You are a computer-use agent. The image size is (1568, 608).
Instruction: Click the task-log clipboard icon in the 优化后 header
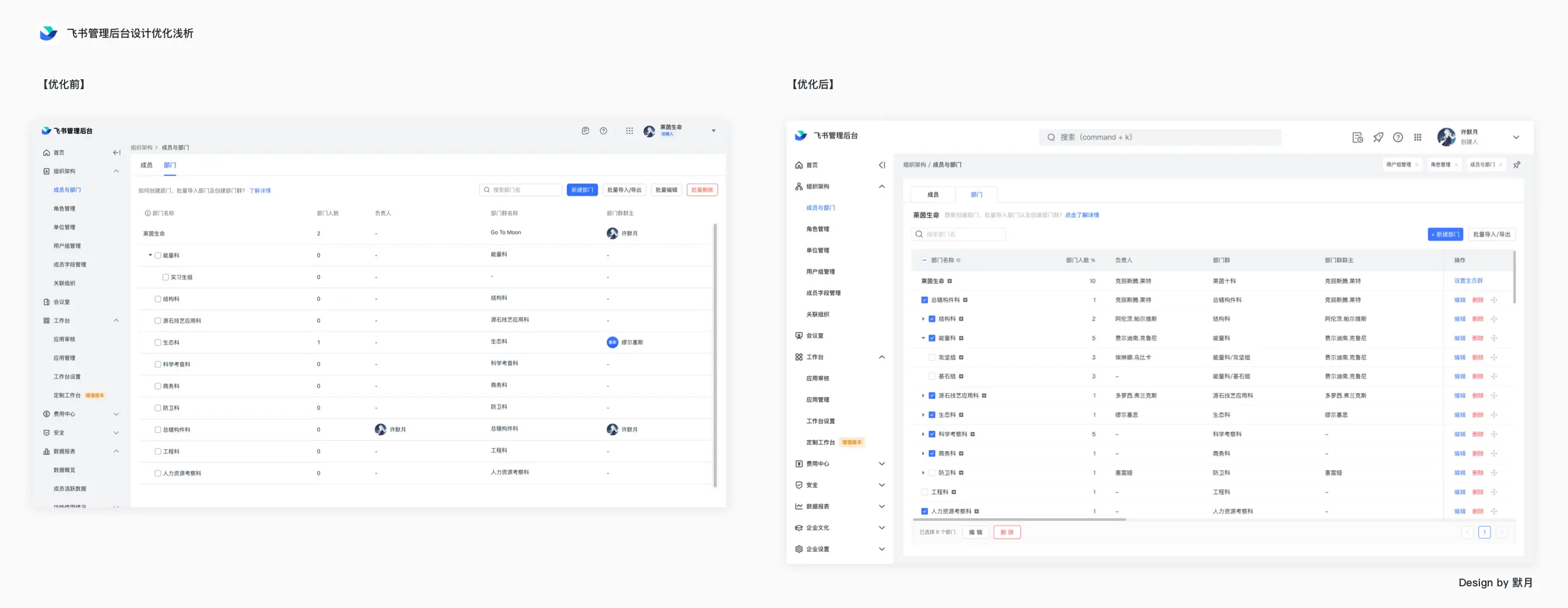[1357, 137]
